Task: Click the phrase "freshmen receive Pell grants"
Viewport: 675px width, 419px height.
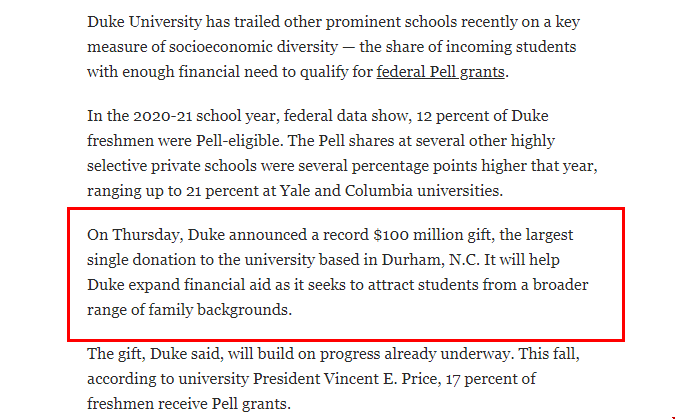Action: (188, 404)
